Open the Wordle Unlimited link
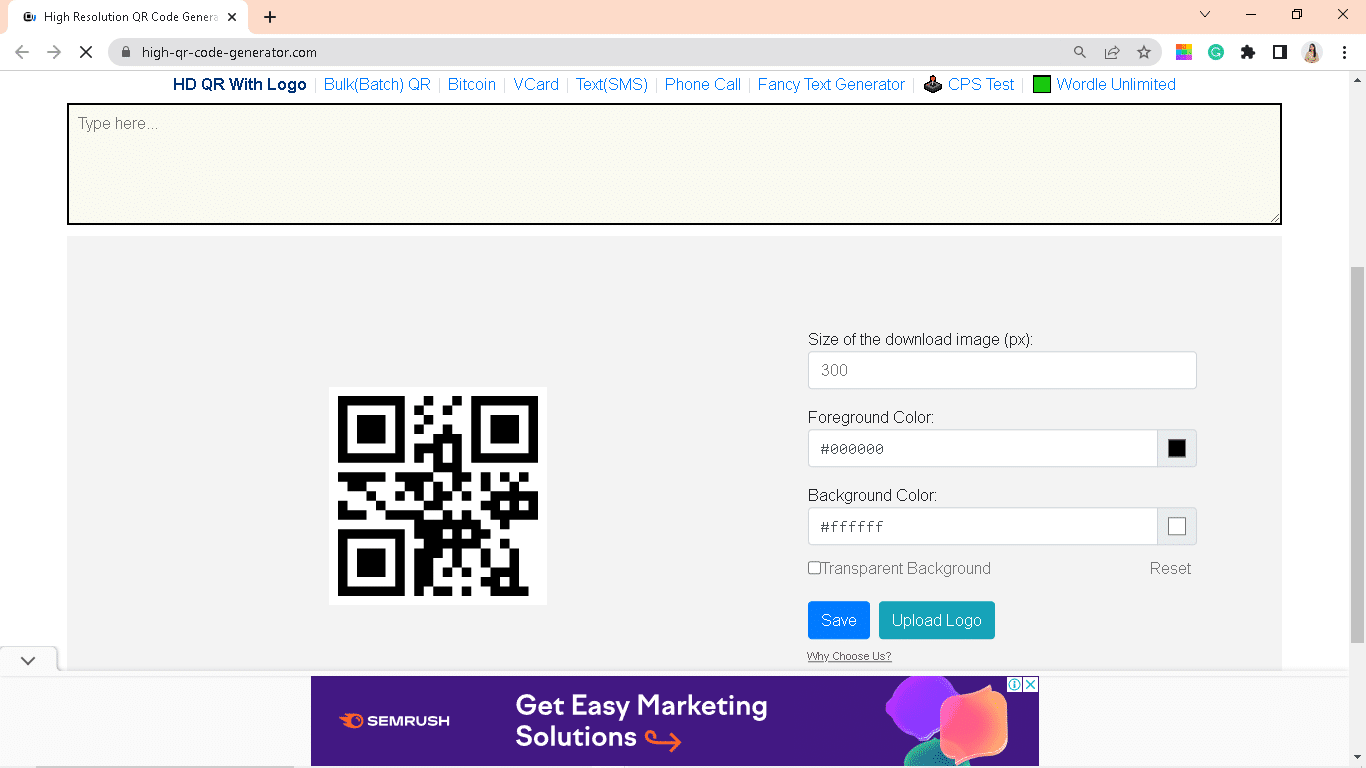Screen dimensions: 1366x768 click(1116, 84)
